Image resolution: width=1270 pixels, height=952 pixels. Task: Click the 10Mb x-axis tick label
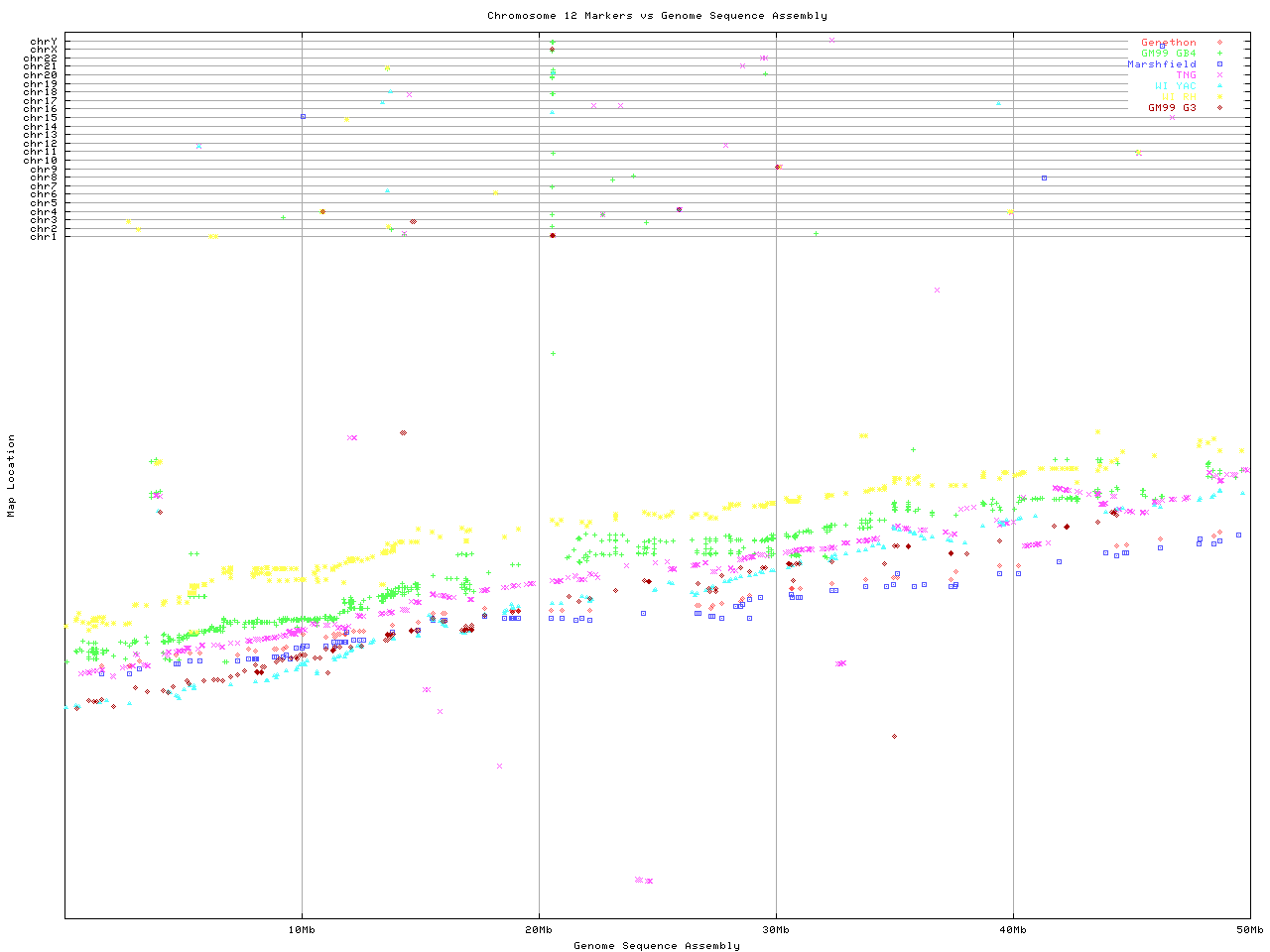coord(302,930)
